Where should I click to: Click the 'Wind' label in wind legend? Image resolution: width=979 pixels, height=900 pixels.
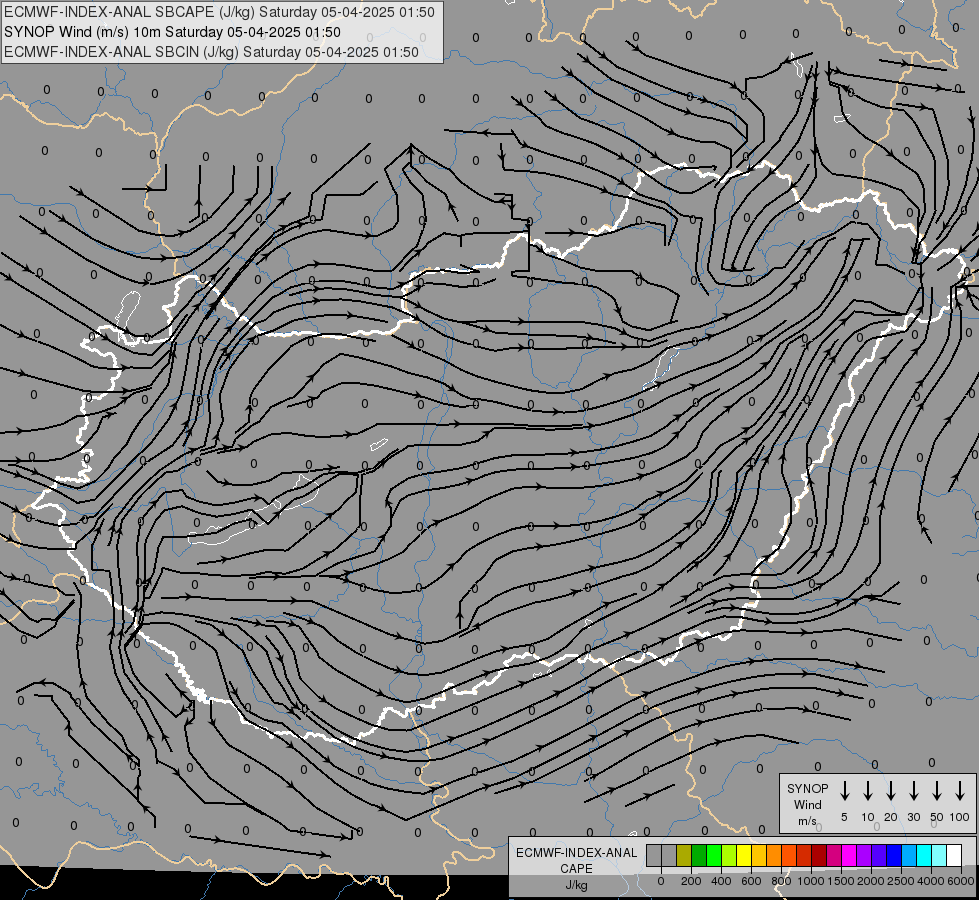(x=807, y=804)
